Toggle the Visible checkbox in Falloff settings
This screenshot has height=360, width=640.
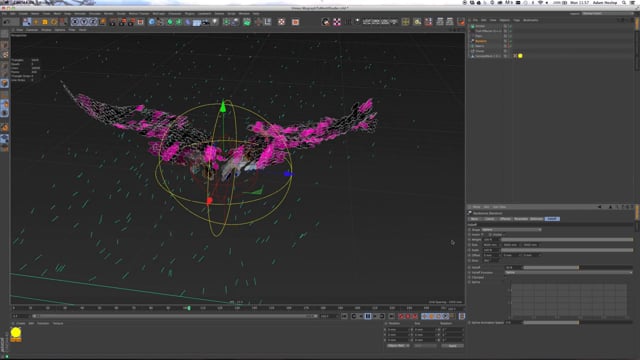pos(490,235)
